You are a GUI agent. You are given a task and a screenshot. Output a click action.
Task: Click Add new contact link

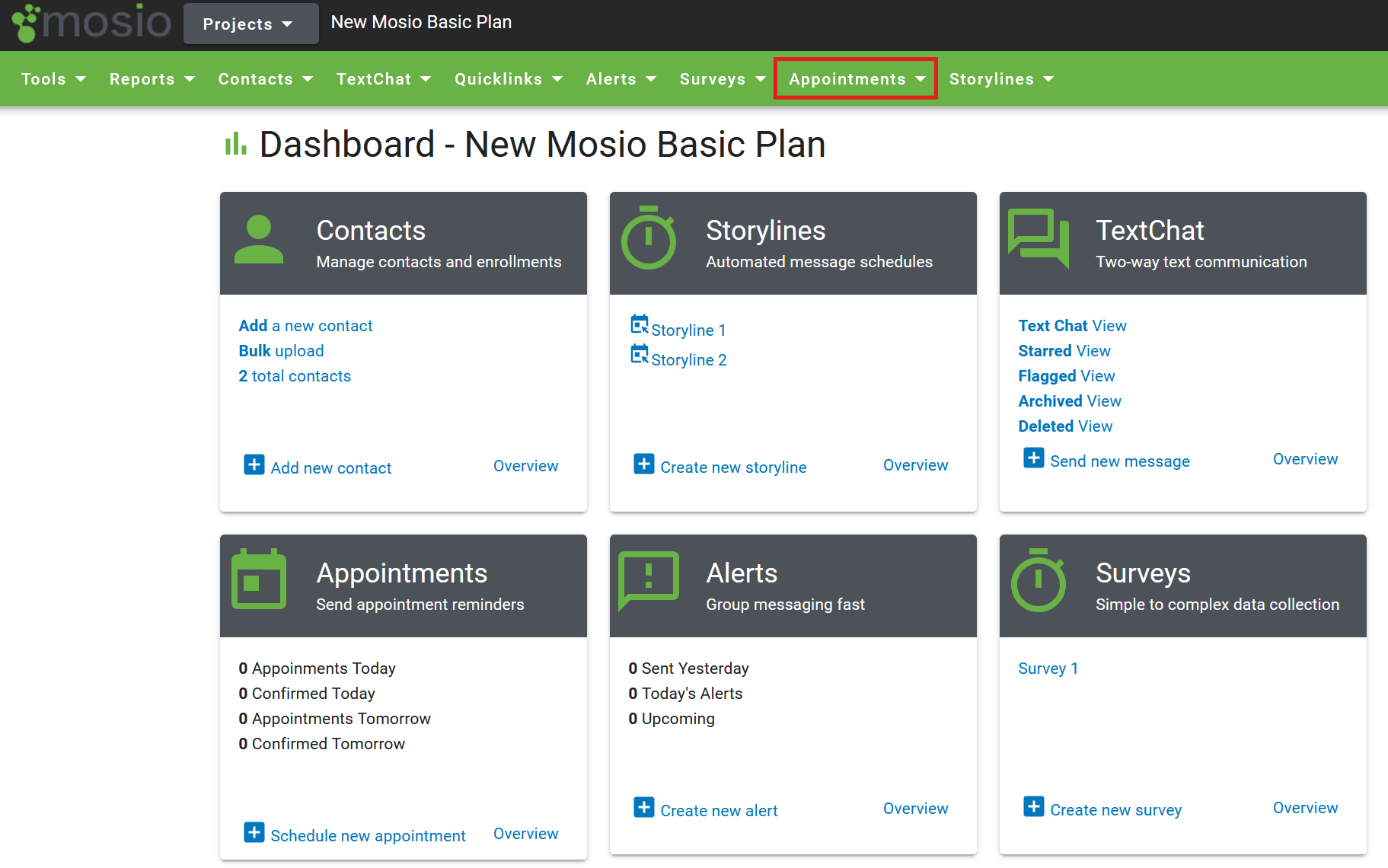[331, 468]
